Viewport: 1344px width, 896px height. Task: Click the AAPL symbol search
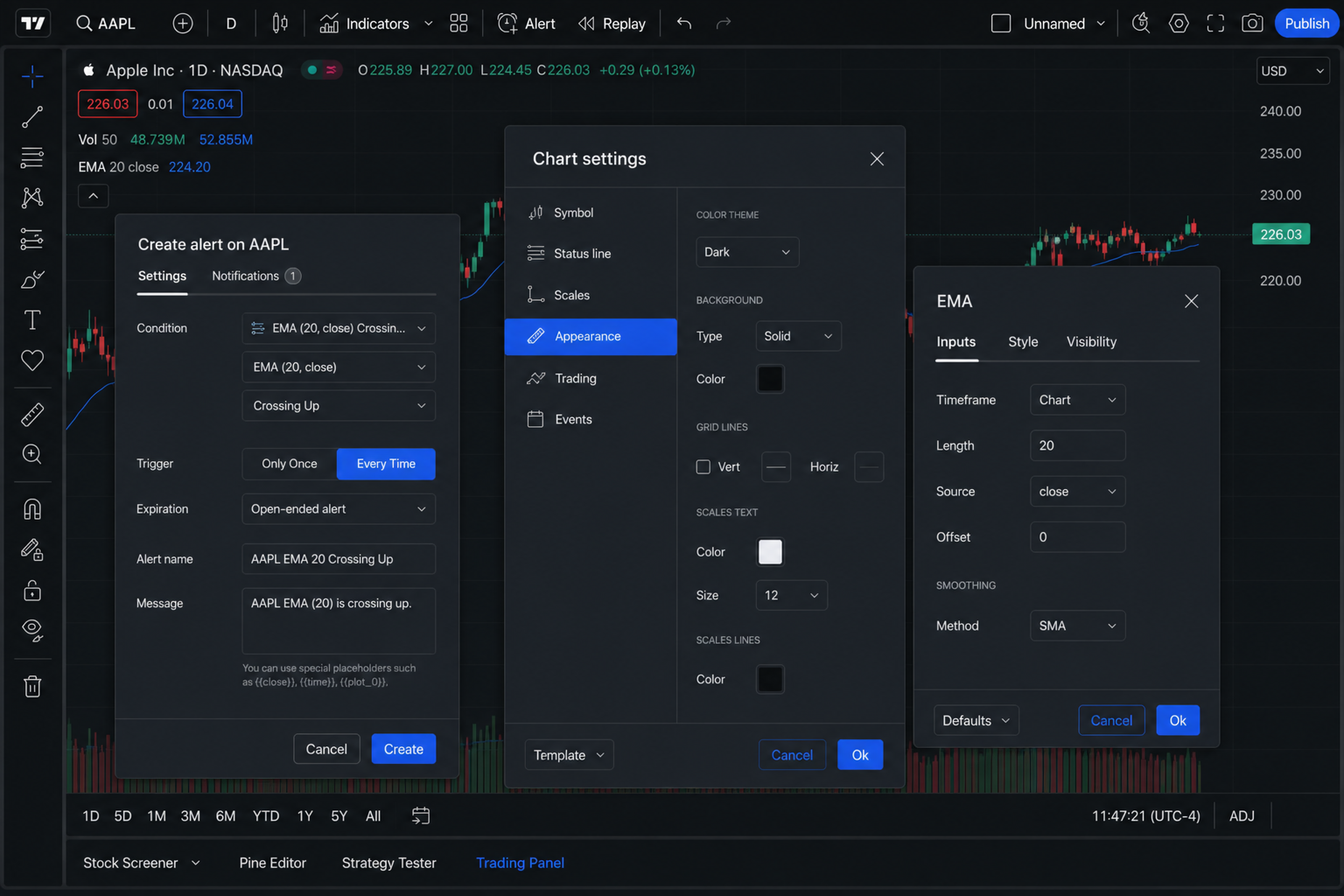[x=106, y=24]
